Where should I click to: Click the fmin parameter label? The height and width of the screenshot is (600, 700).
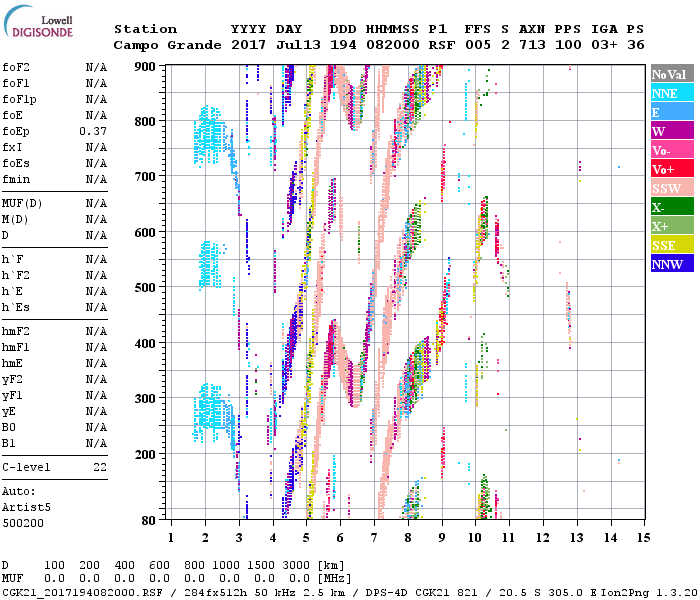16,179
